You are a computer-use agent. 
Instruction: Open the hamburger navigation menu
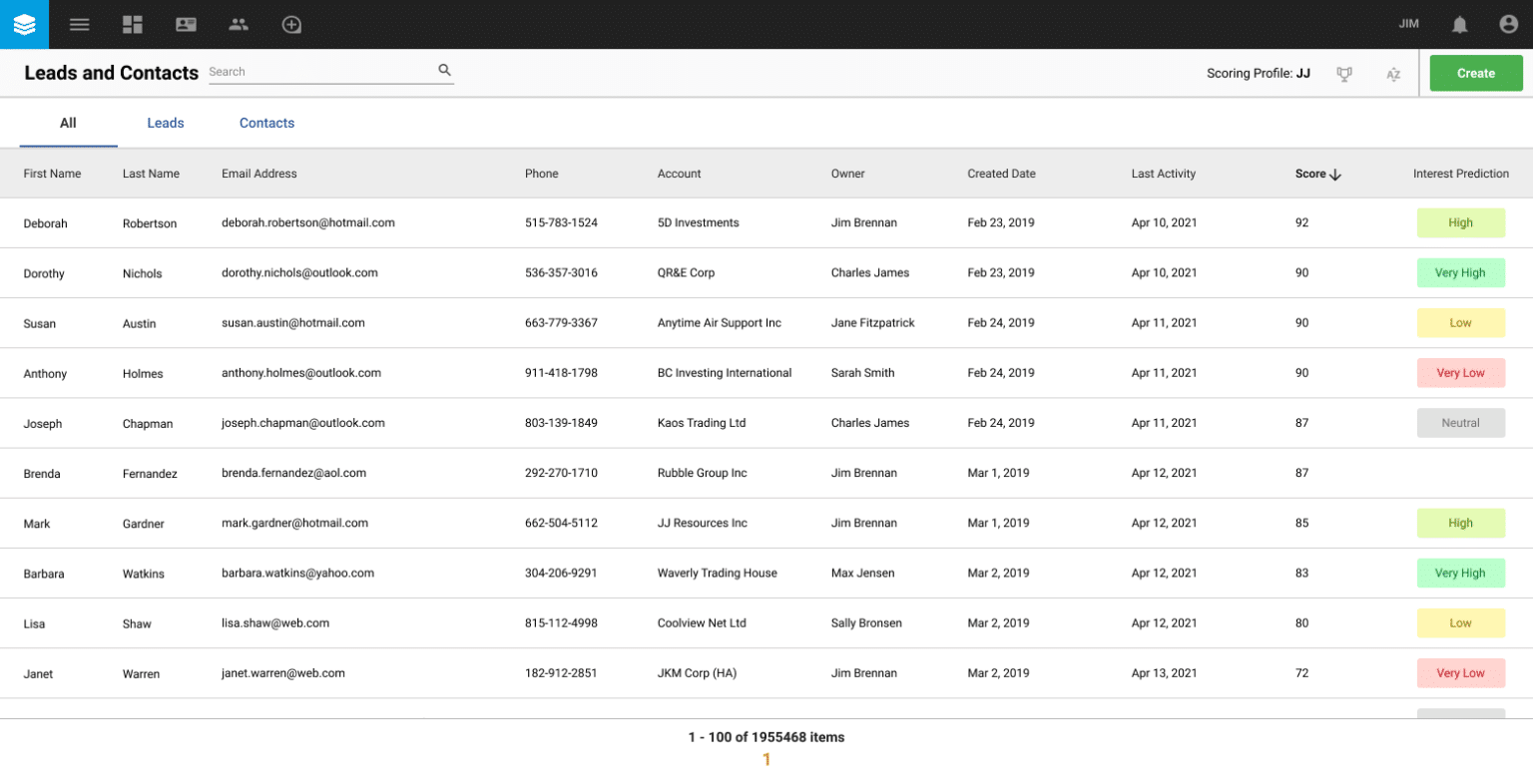[x=80, y=24]
